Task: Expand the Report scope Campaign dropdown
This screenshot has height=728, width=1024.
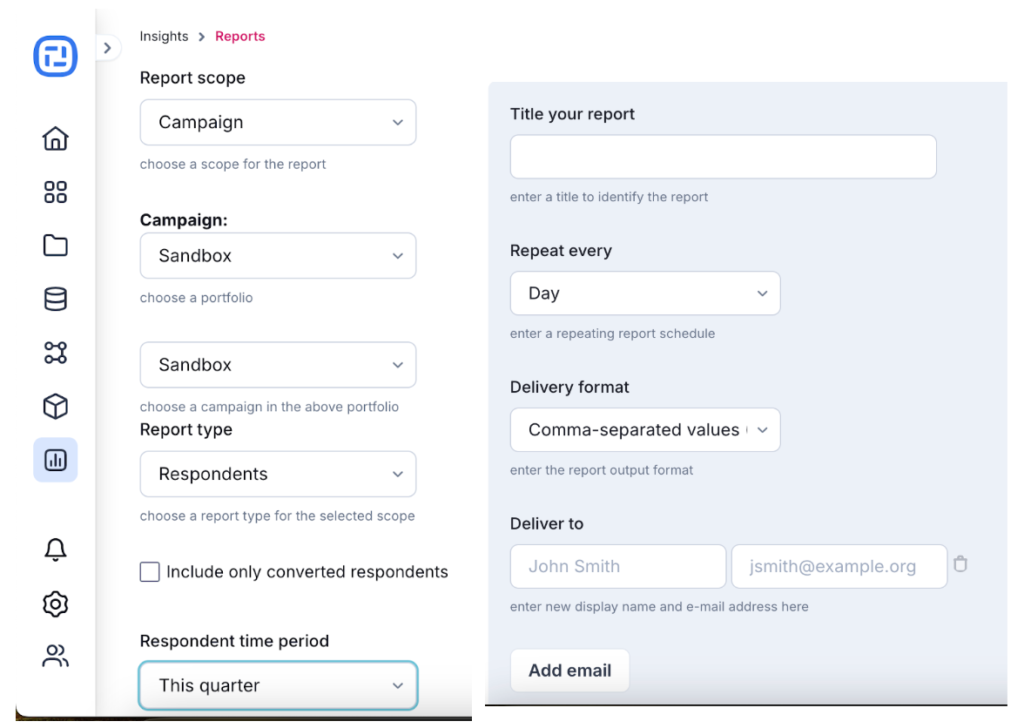Action: (x=278, y=122)
